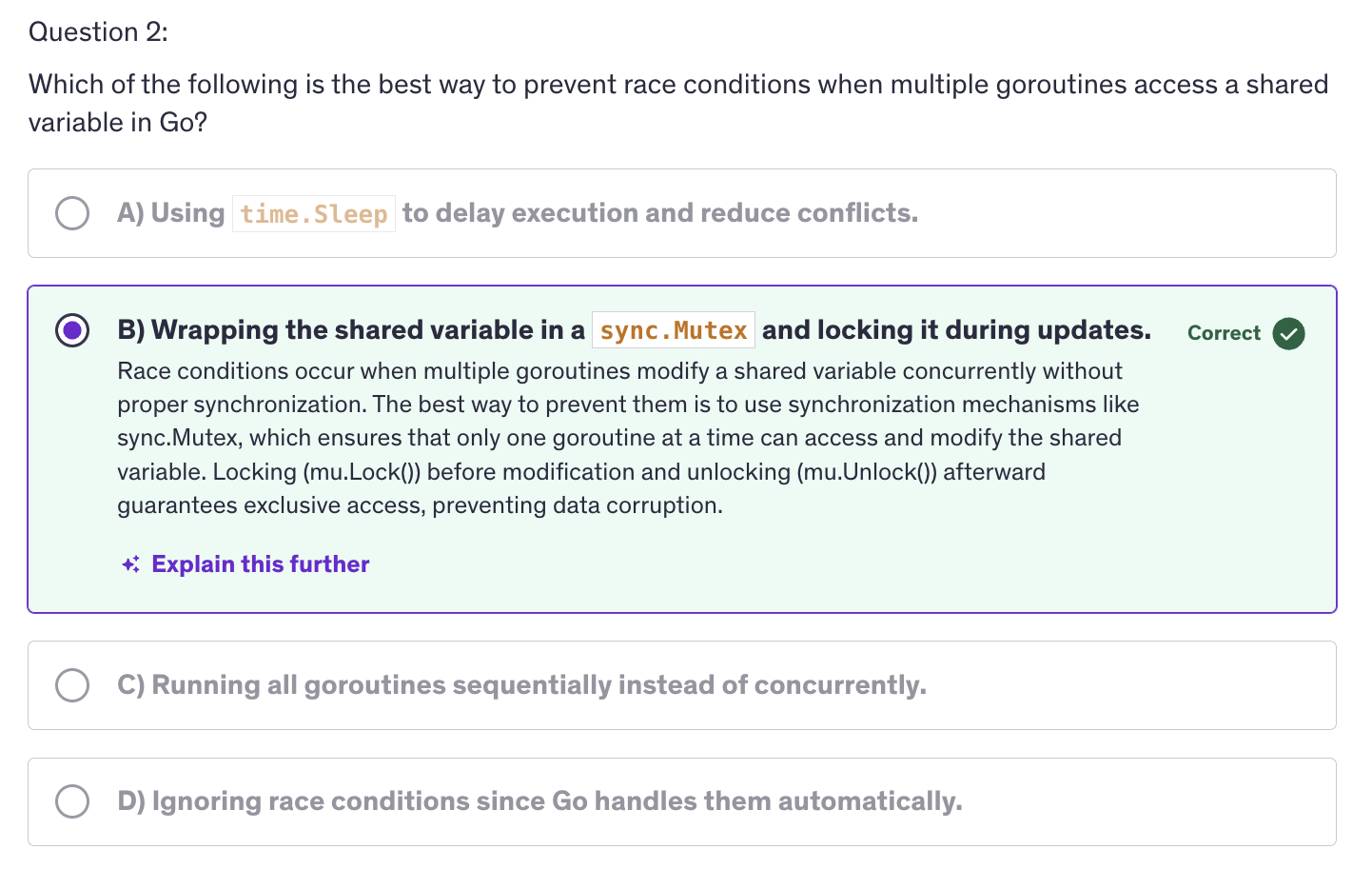1372x889 pixels.
Task: Click the Wrapping the shared variable answer text
Action: point(351,330)
